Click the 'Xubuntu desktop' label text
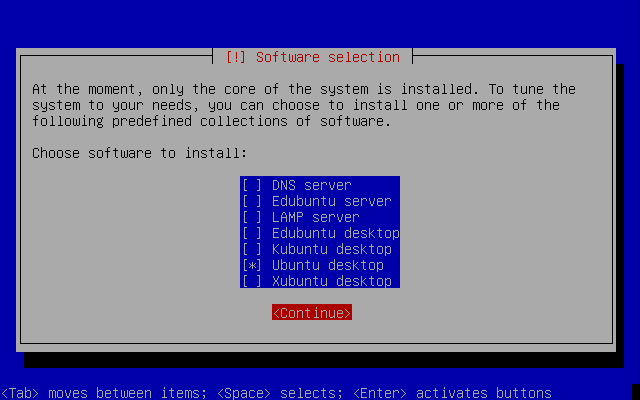 [332, 281]
